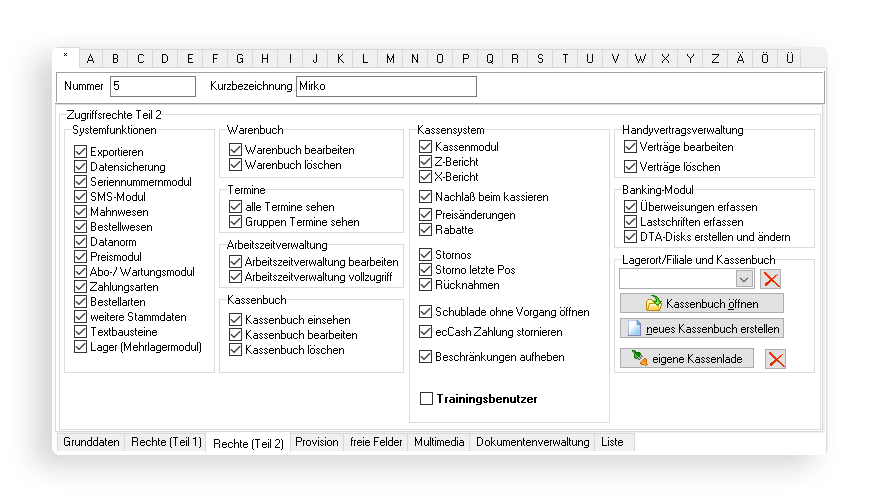880x502 pixels.
Task: Open the Dokumentenverwaltung tab
Action: [533, 442]
